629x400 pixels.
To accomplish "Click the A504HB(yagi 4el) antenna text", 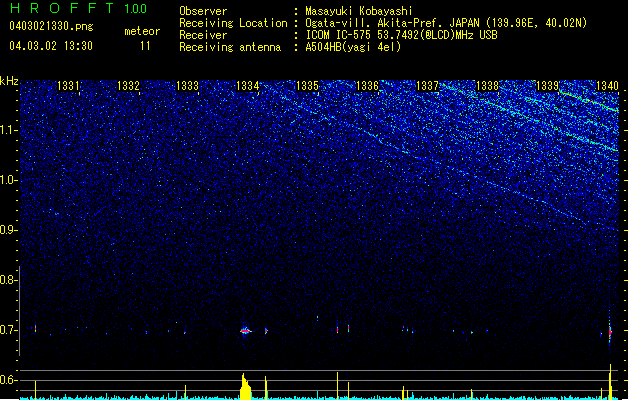I will click(353, 47).
